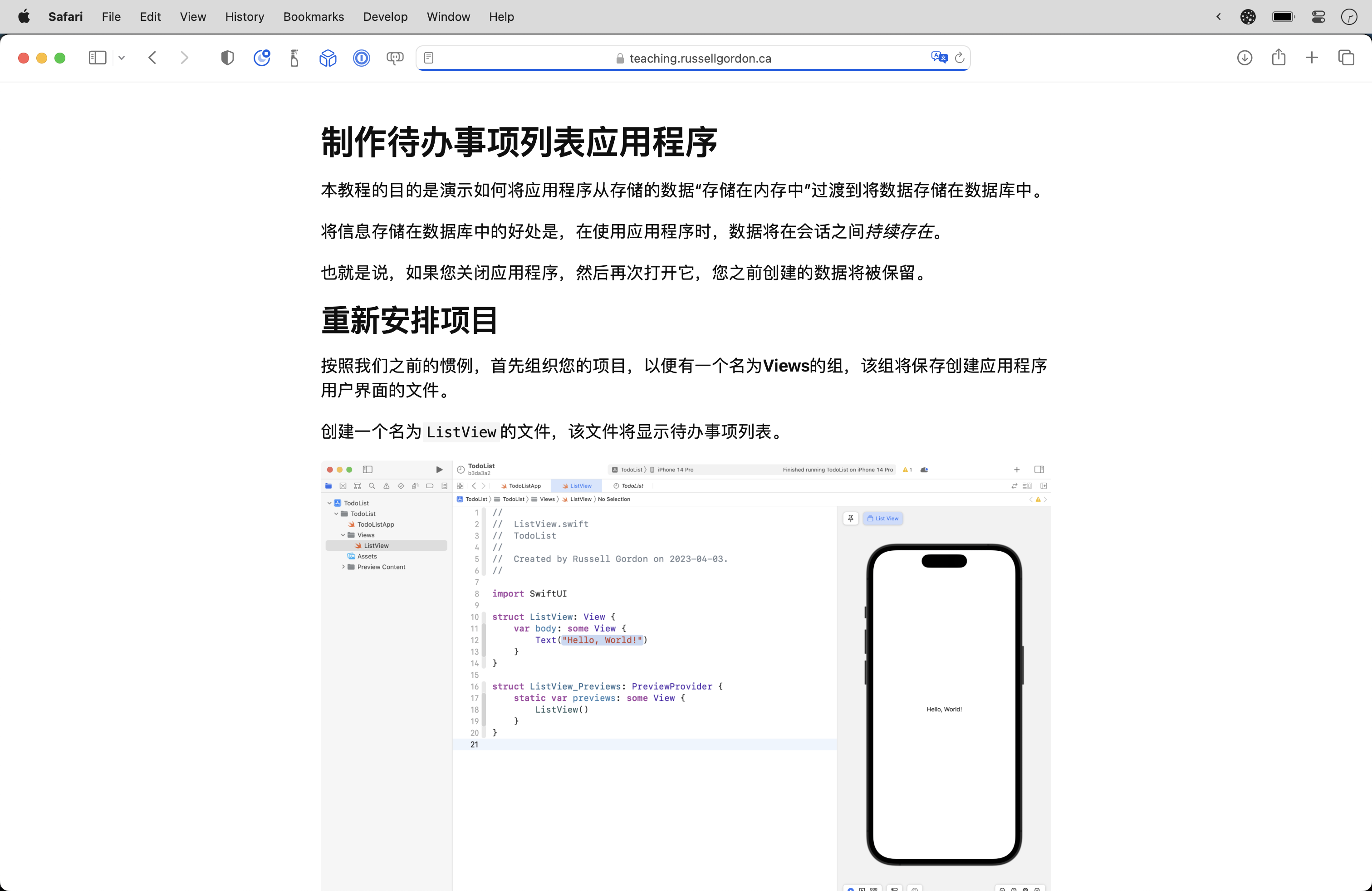Reload the current page
The height and width of the screenshot is (891, 1372).
(960, 58)
